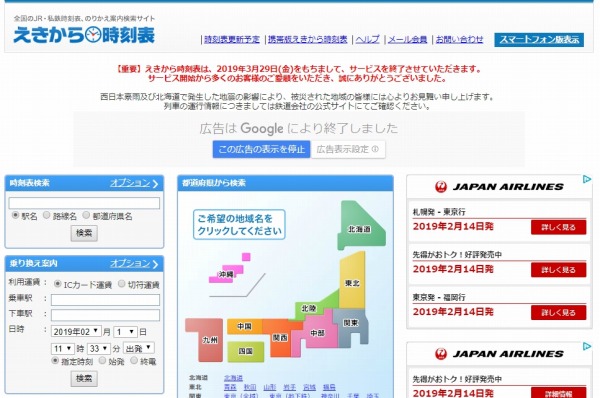This screenshot has width=600, height=398.
Task: Click この広告の表示を停止 button
Action: [261, 149]
